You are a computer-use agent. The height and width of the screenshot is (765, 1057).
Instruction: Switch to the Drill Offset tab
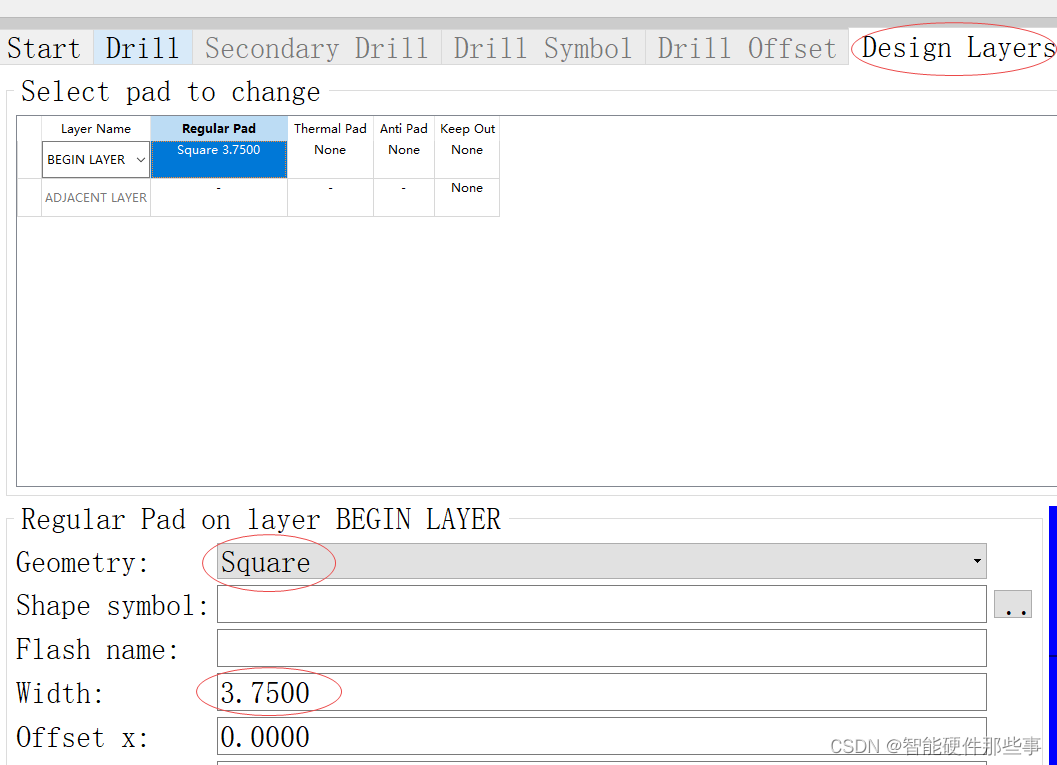click(745, 47)
